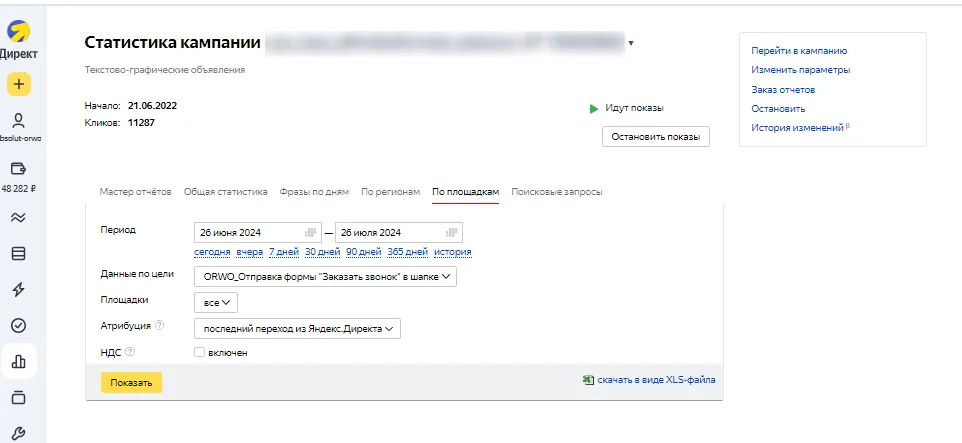Expand the campaign name dropdown arrow
The image size is (962, 443).
pos(631,43)
